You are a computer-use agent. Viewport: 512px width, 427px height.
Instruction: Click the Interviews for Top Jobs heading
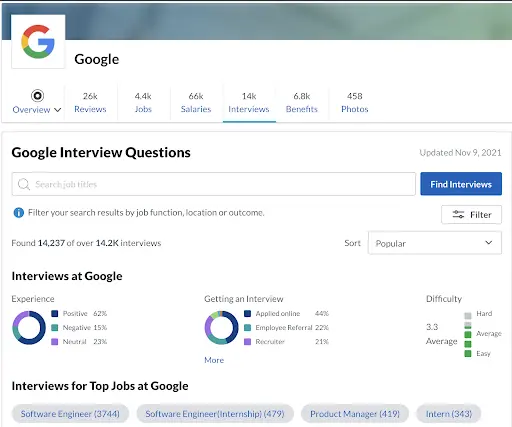tap(100, 386)
